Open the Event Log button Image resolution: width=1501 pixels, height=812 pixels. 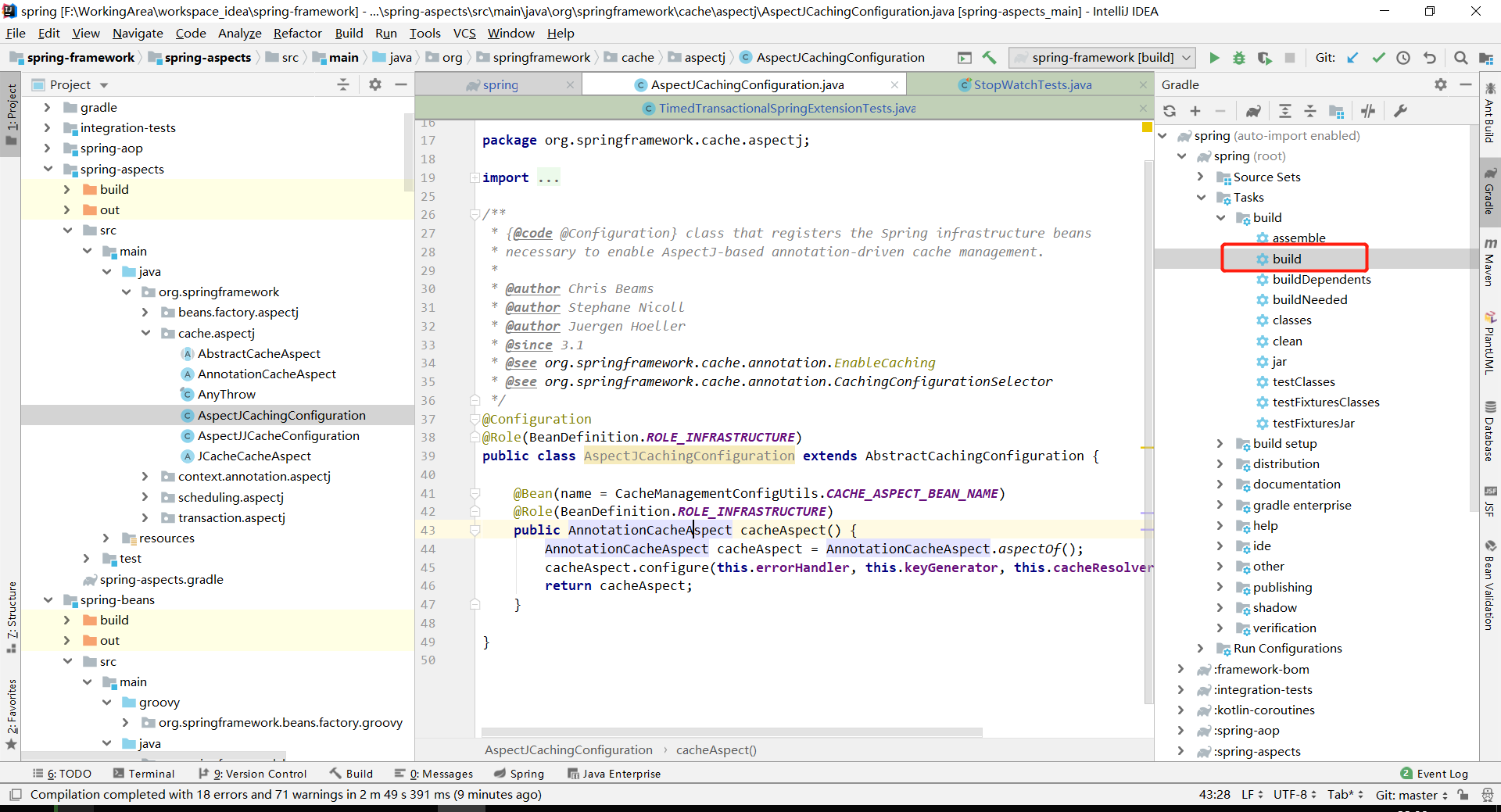pyautogui.click(x=1435, y=774)
